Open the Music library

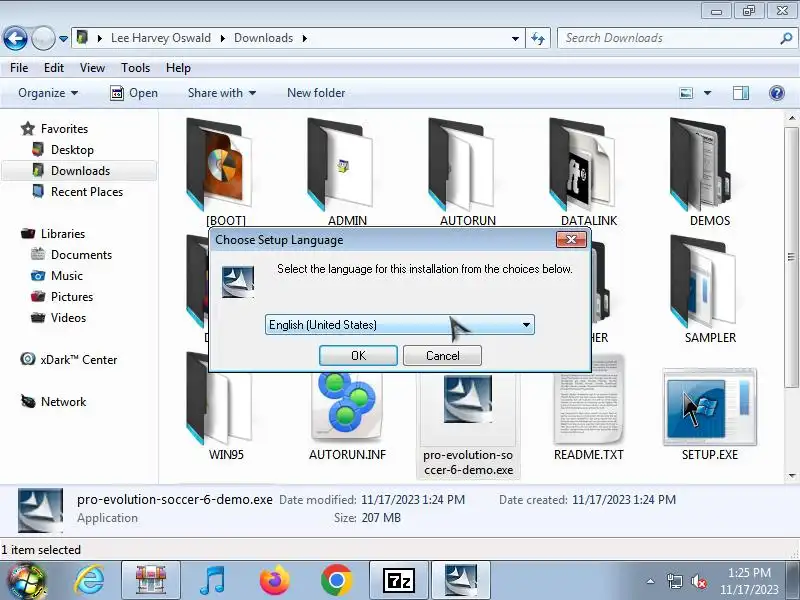pyautogui.click(x=66, y=276)
